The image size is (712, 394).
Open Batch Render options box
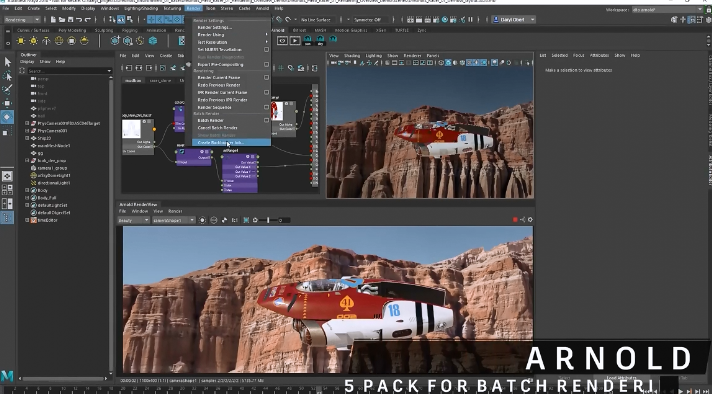tap(267, 120)
